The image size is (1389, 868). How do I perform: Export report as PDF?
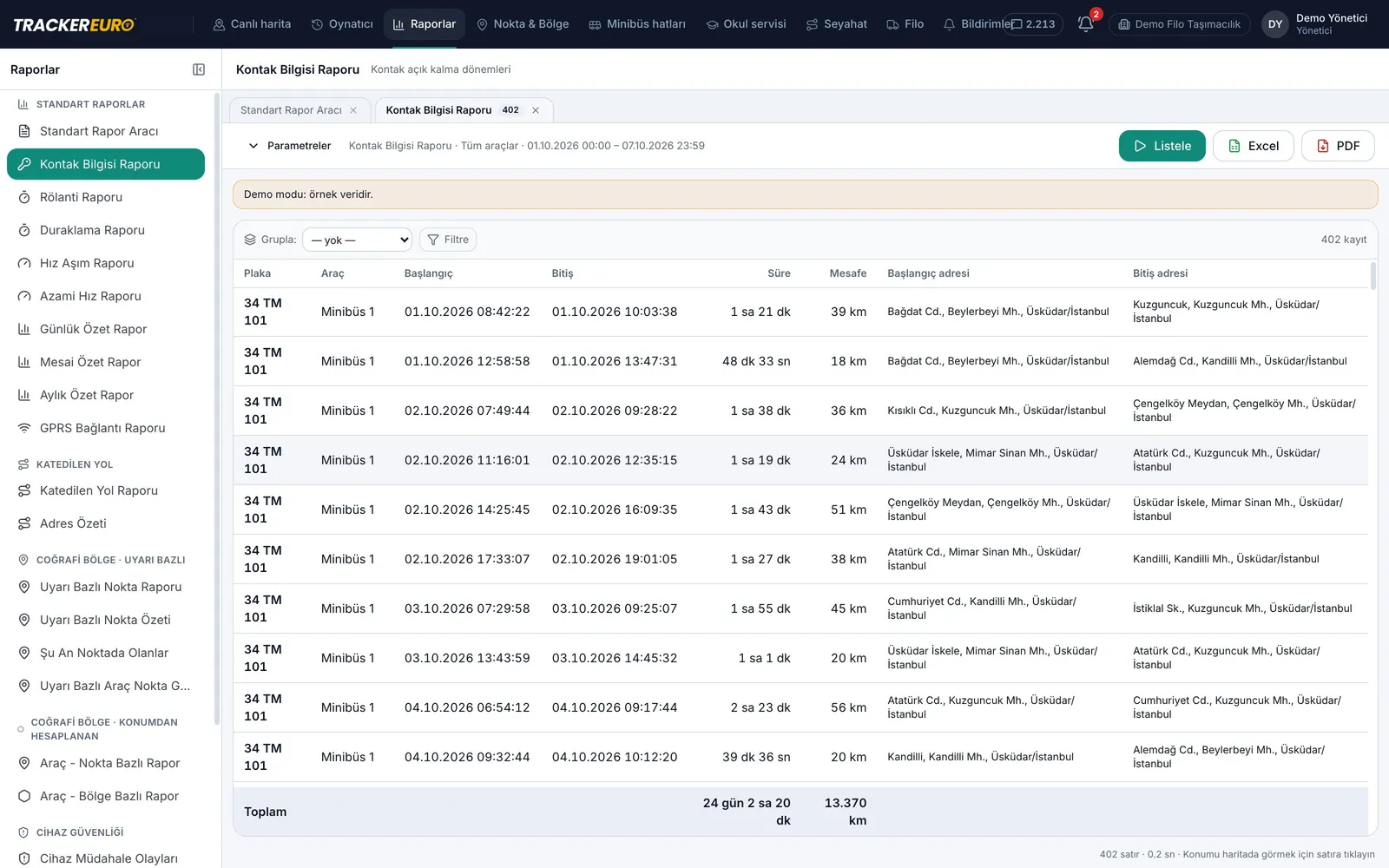pos(1338,146)
